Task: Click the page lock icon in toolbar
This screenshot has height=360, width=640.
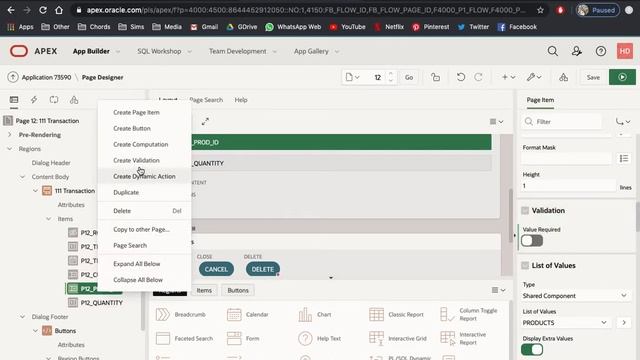Action: pos(436,77)
